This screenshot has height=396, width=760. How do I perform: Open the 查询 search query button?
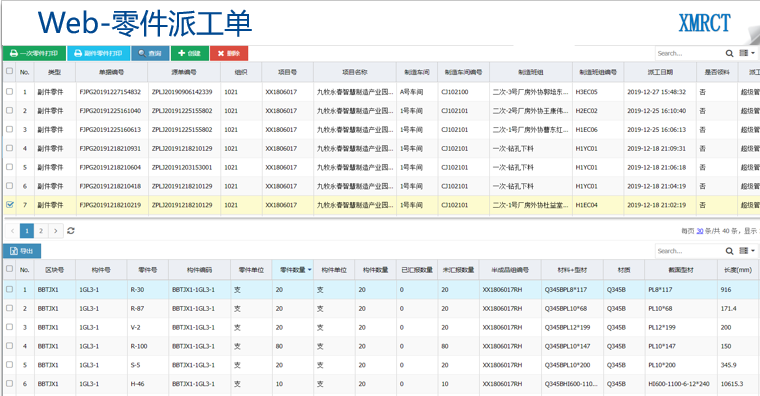[x=150, y=53]
